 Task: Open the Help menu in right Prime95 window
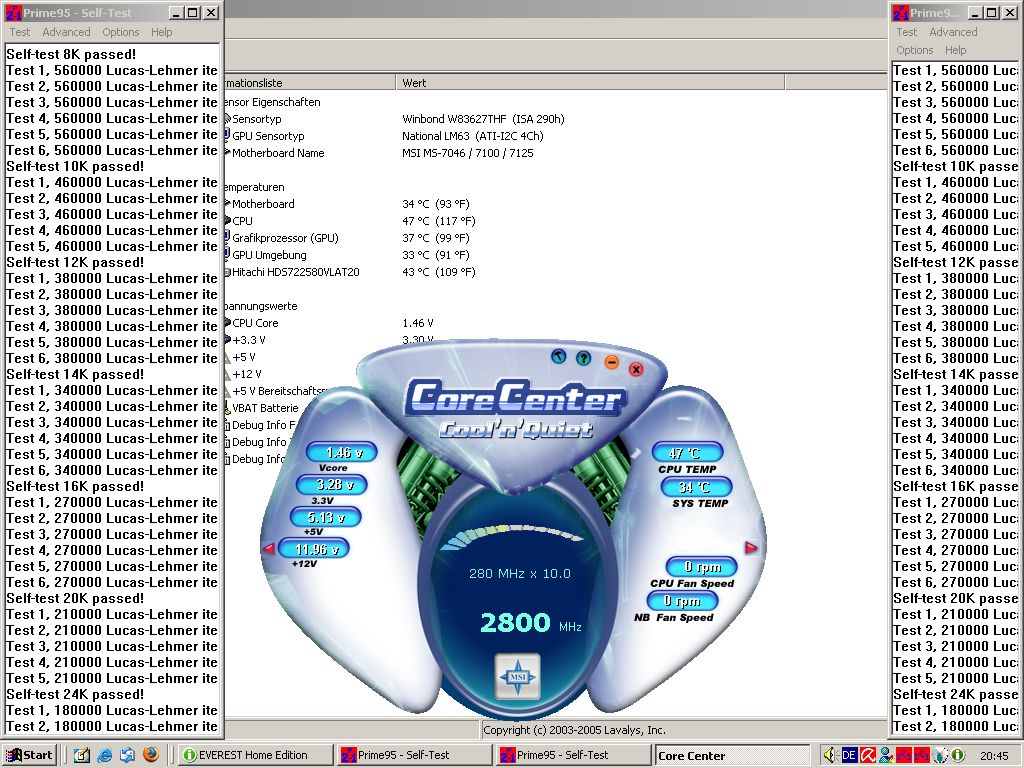click(956, 50)
